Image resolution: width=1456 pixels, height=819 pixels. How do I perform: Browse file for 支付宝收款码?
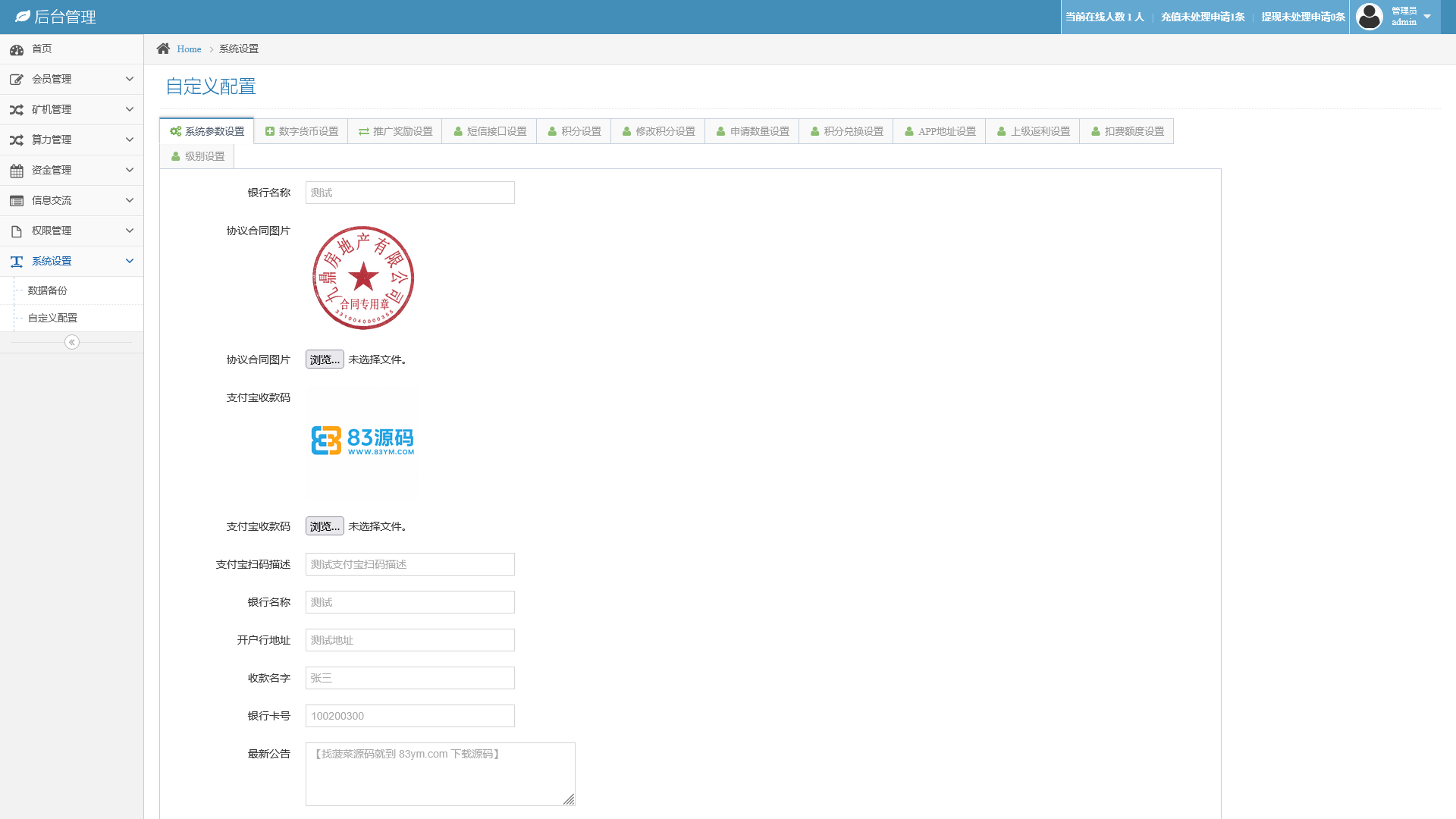(325, 526)
